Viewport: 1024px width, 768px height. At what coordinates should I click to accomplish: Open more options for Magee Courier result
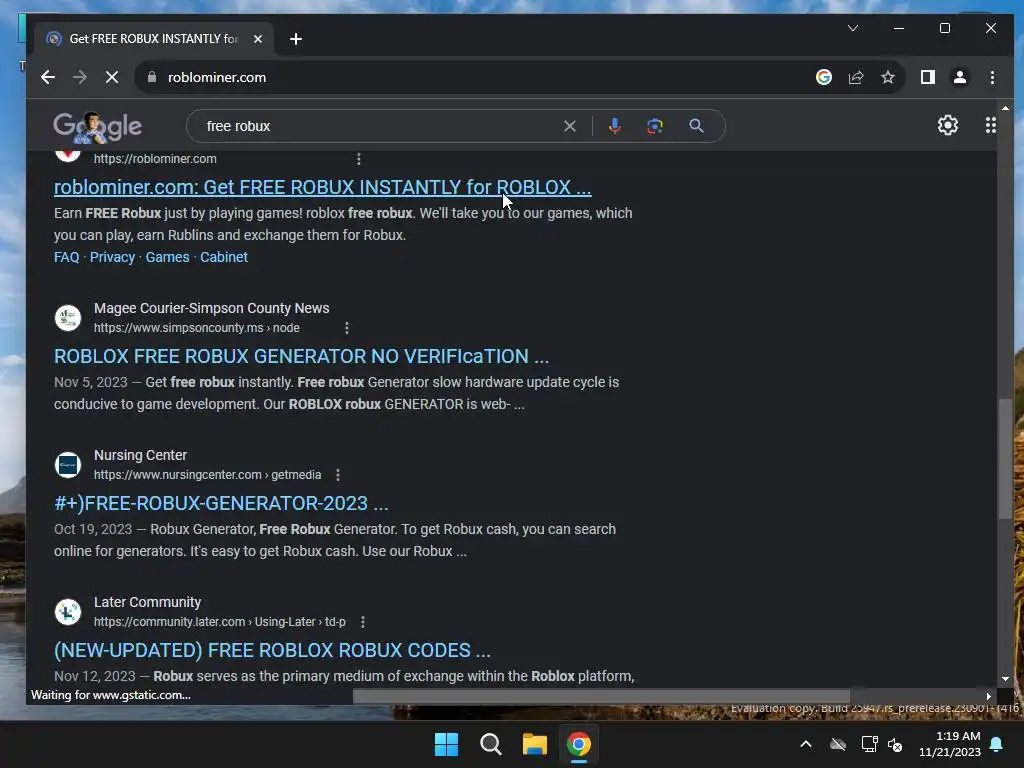coord(347,328)
